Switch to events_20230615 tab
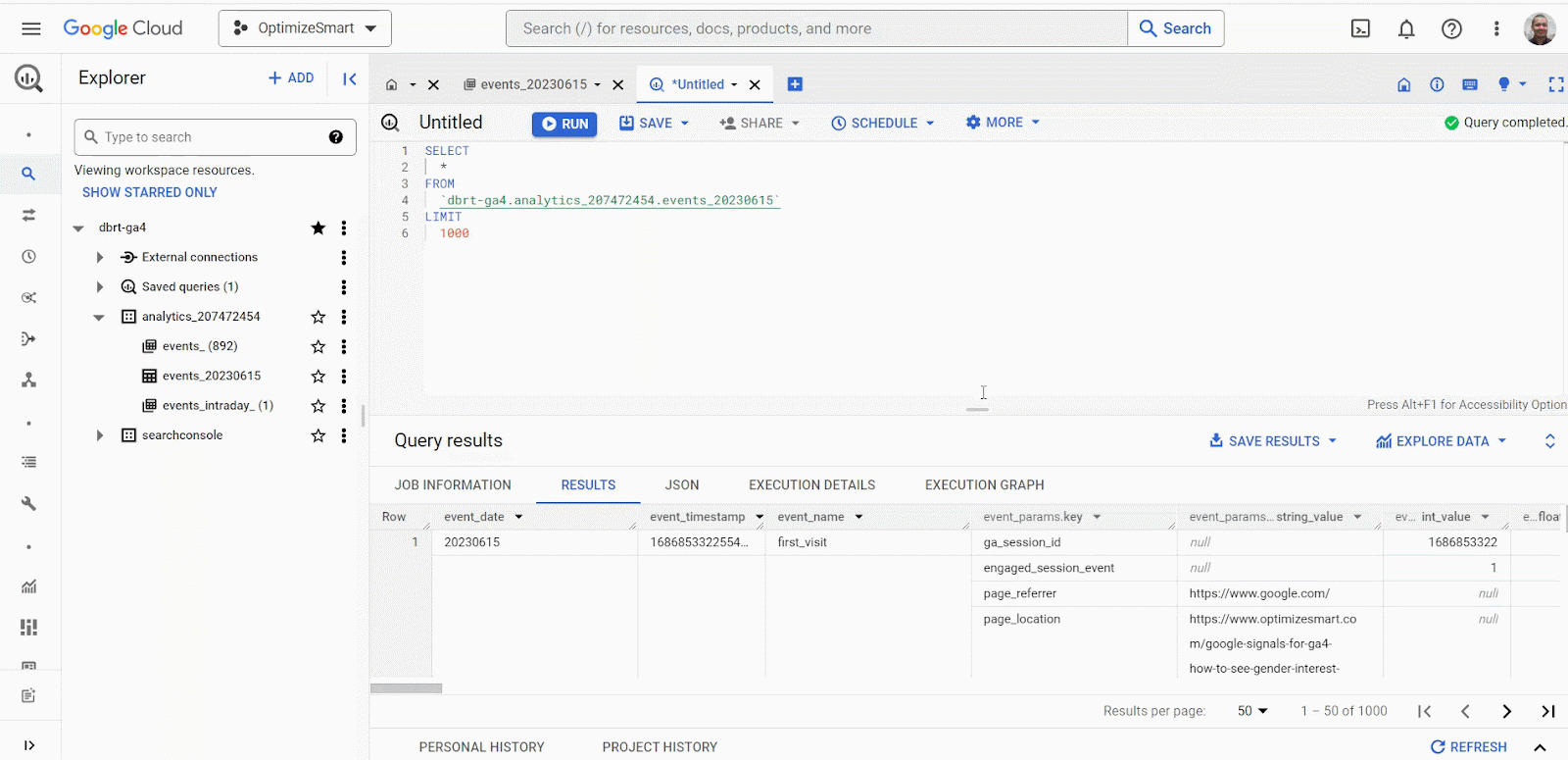This screenshot has height=760, width=1568. click(x=533, y=84)
